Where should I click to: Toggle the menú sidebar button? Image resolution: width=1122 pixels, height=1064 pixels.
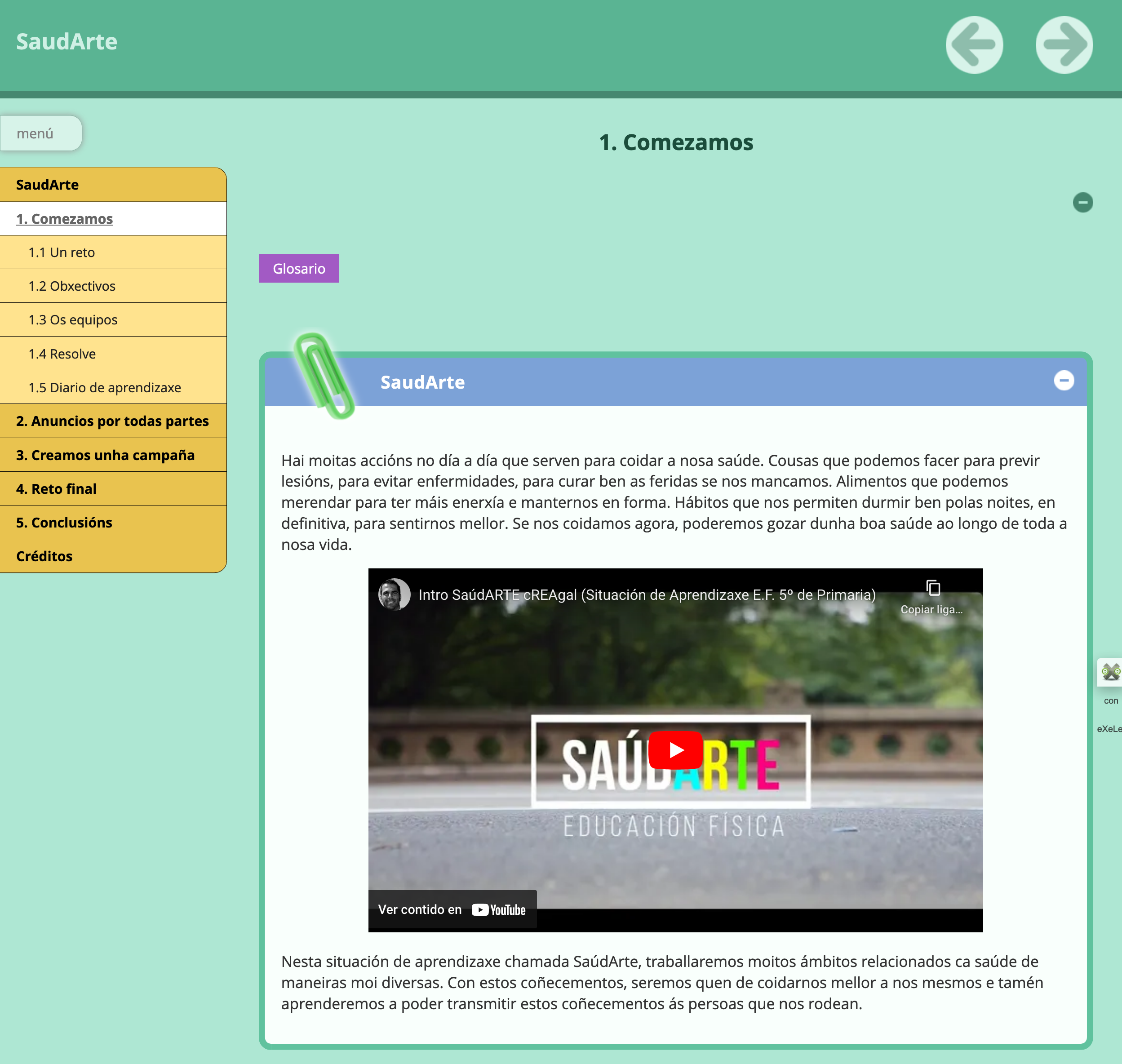41,133
